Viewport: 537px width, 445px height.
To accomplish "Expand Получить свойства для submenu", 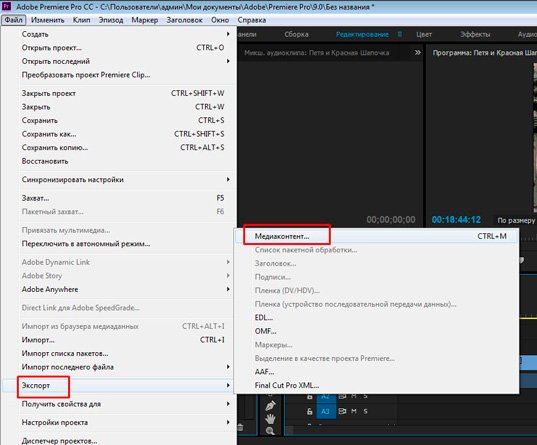I will pos(119,404).
